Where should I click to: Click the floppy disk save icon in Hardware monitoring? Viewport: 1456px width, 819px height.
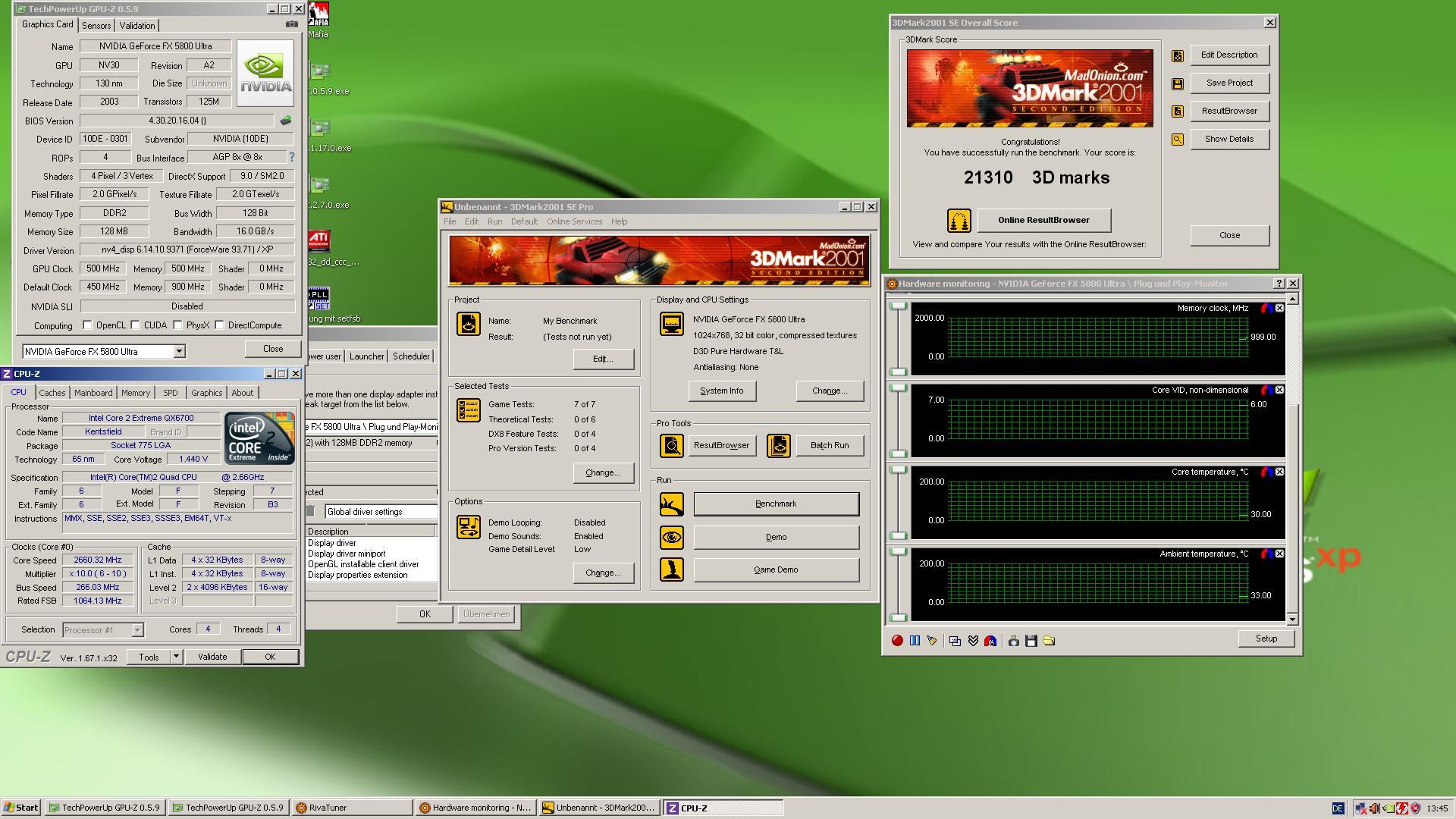(x=1031, y=641)
